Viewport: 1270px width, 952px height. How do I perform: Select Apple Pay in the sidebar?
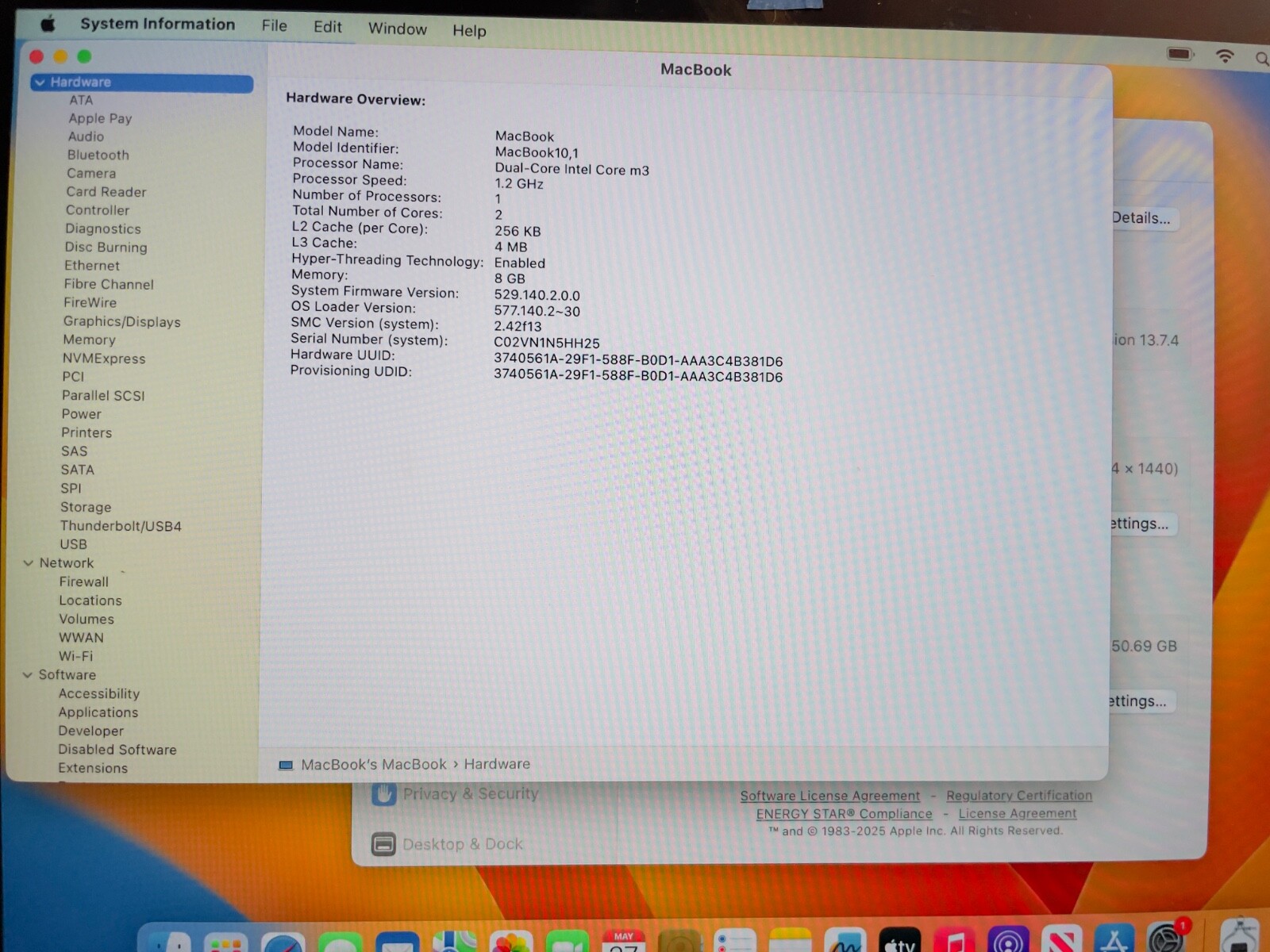(100, 118)
